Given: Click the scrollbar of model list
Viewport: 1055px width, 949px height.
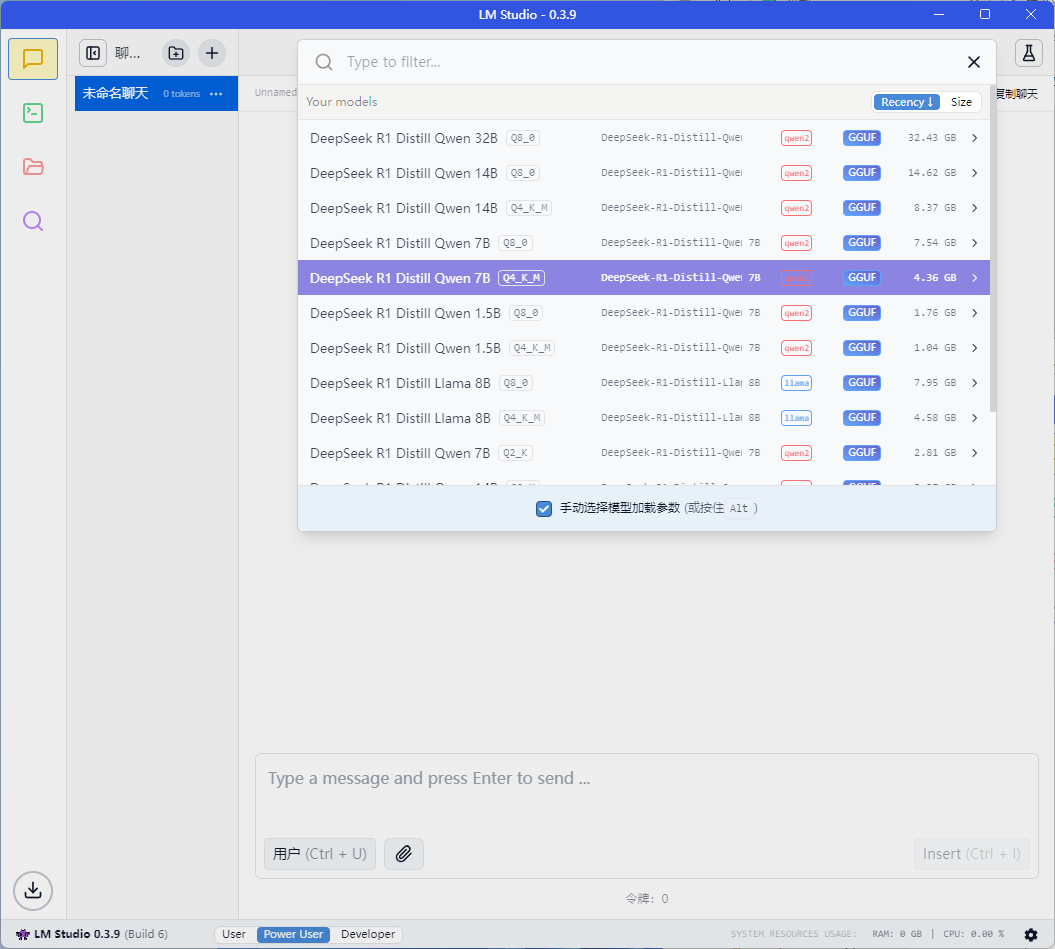Looking at the screenshot, I should [x=992, y=249].
